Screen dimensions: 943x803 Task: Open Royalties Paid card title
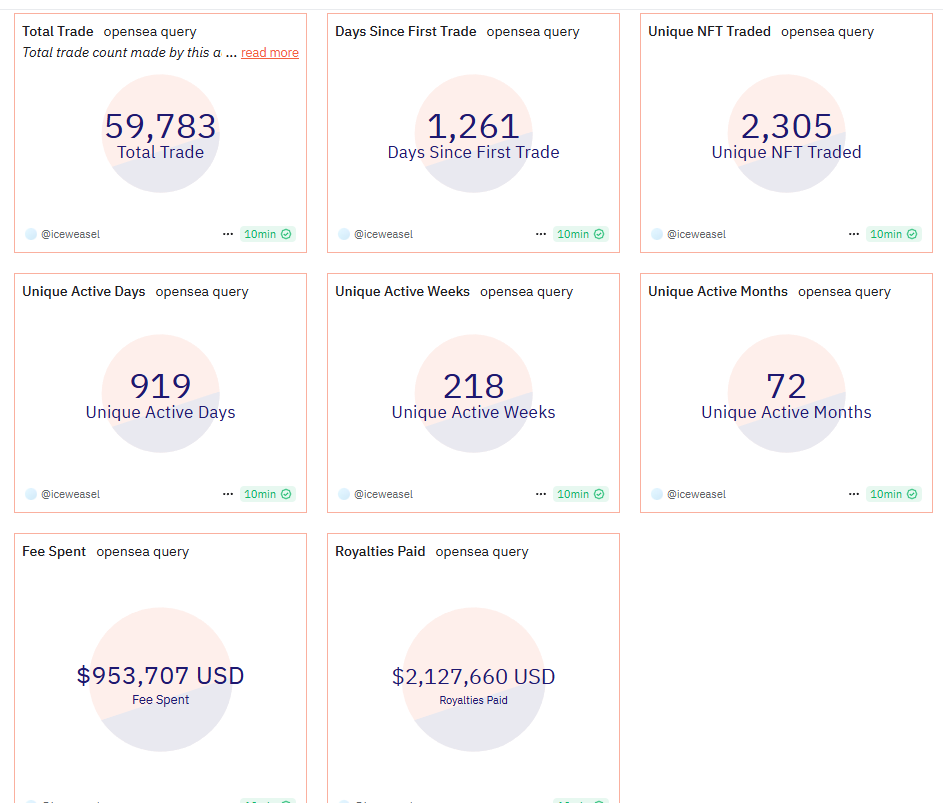click(380, 552)
